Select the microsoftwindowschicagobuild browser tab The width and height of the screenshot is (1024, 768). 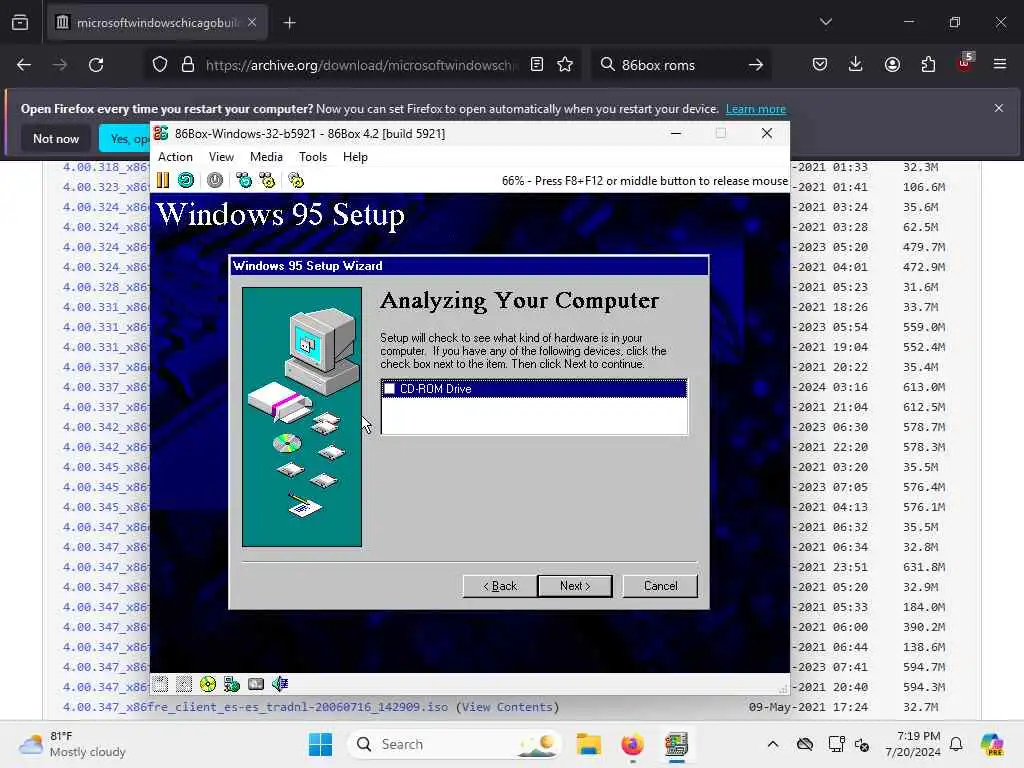coord(157,23)
